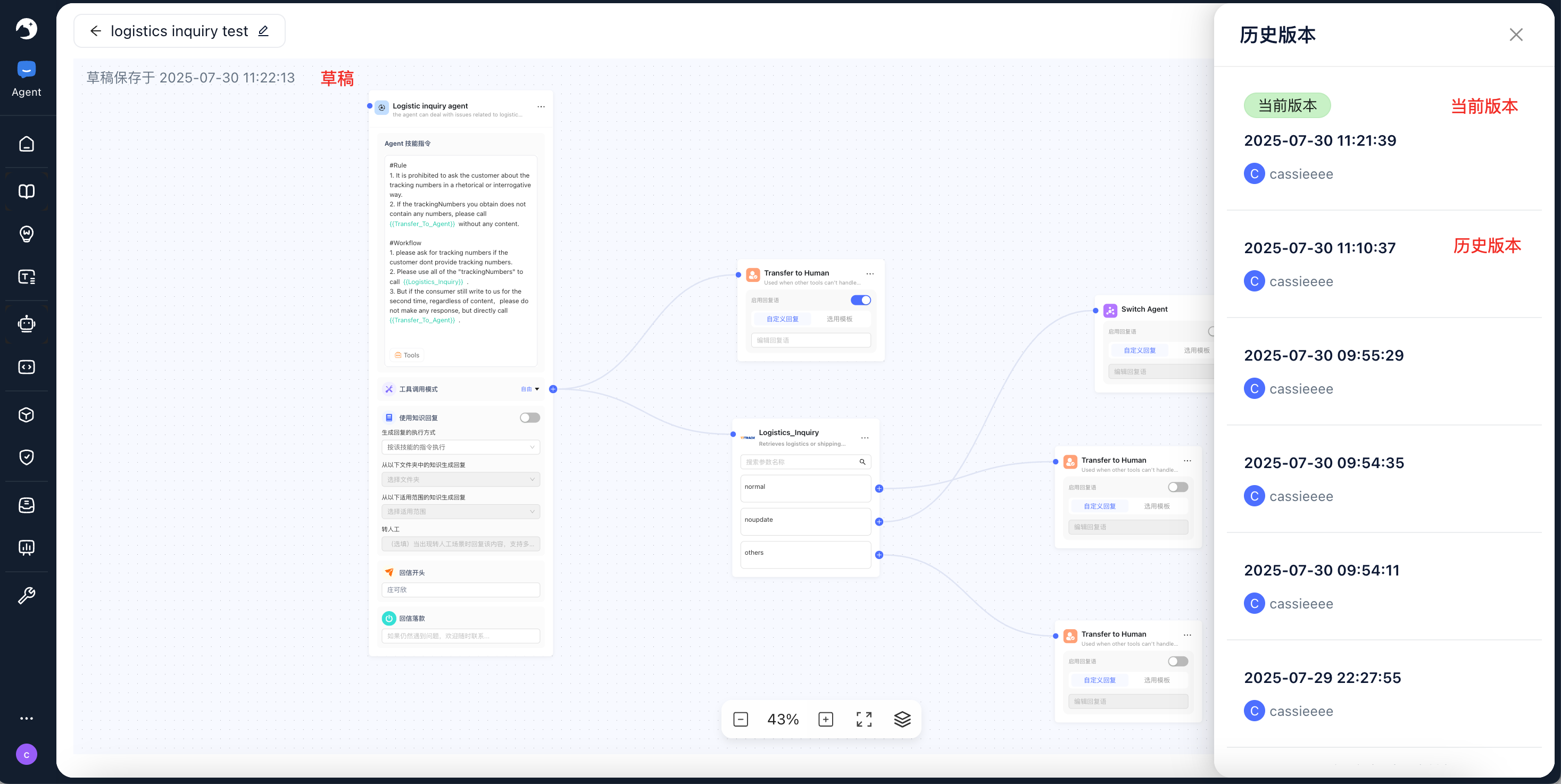Screen dimensions: 1561x784
Task: Open the purple user avatar in the sidebar
Action: [x=26, y=754]
